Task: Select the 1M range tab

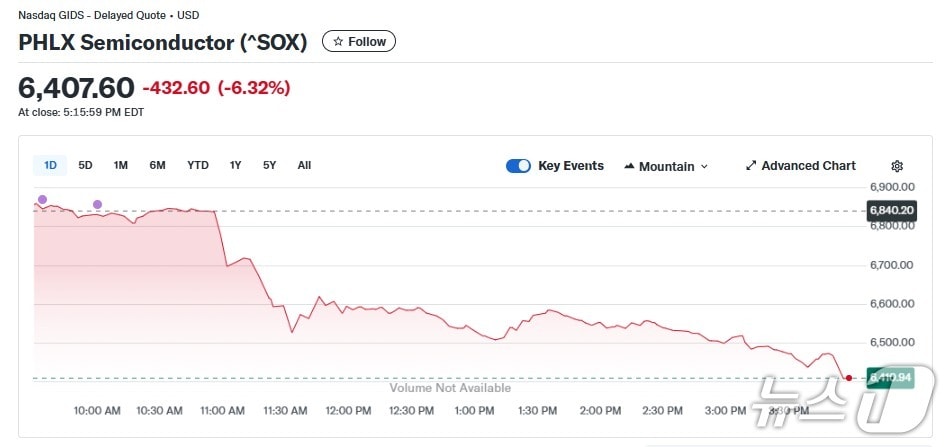Action: (120, 165)
